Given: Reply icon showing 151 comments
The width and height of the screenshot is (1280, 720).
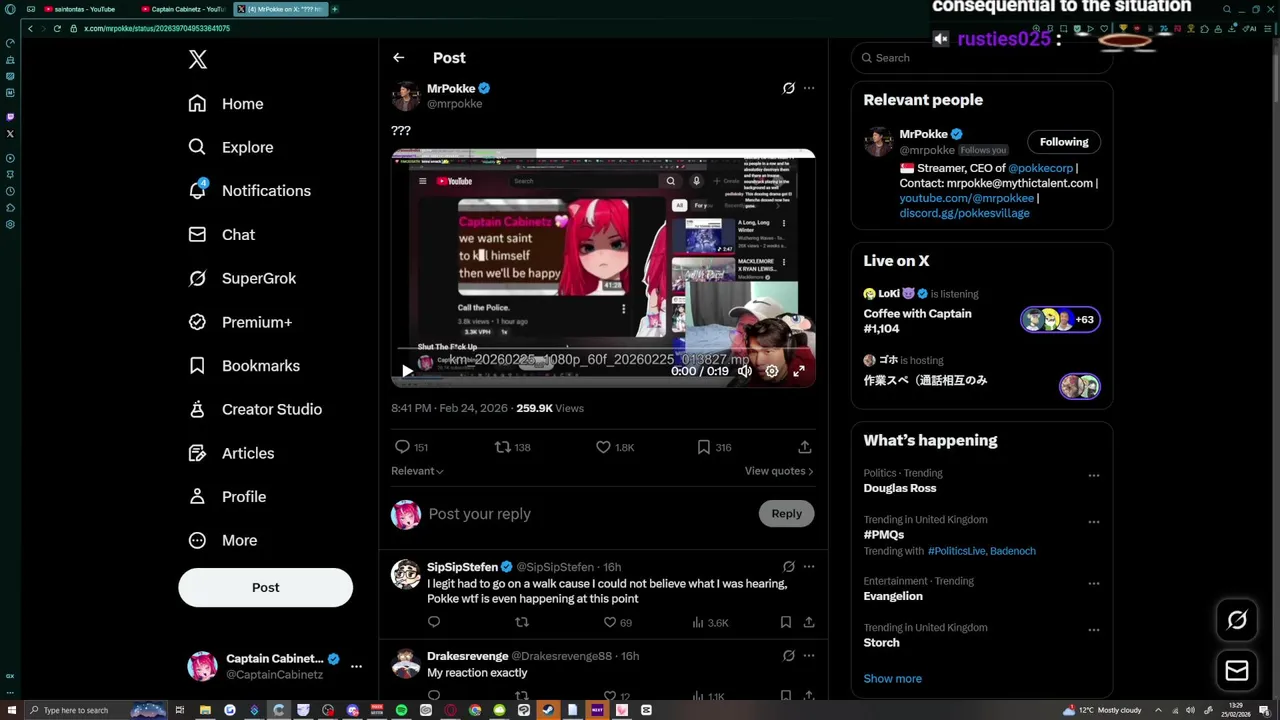Looking at the screenshot, I should tap(402, 447).
